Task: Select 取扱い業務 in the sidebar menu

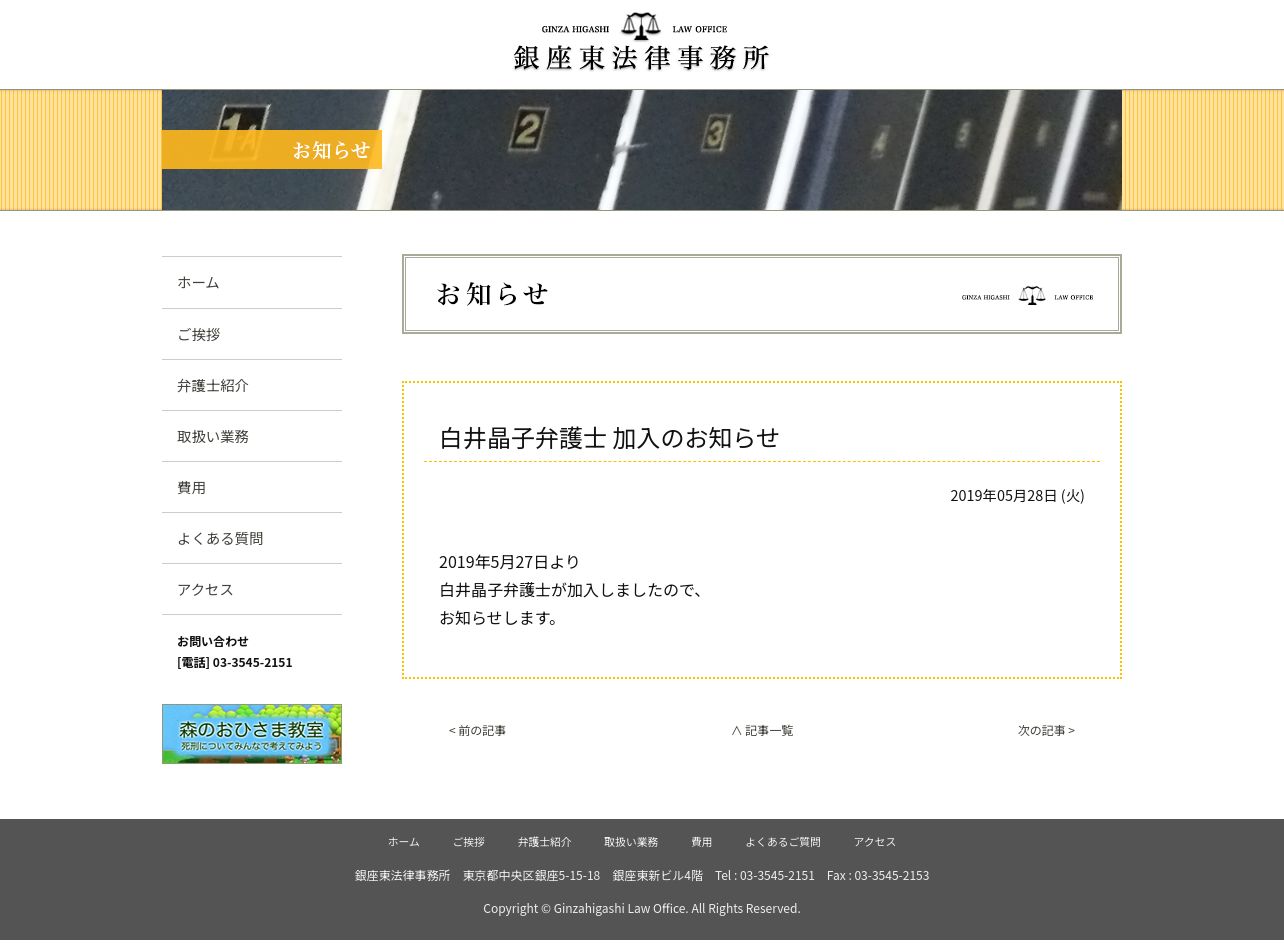Action: point(252,436)
